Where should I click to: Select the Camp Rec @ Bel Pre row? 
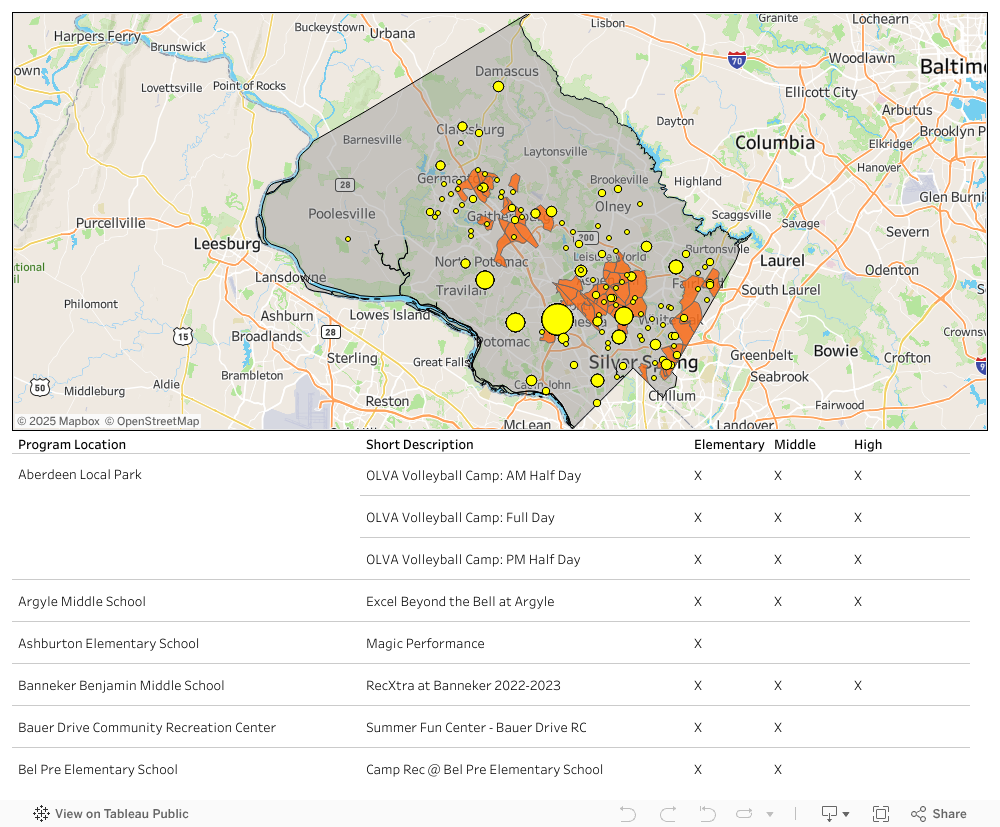pyautogui.click(x=484, y=769)
